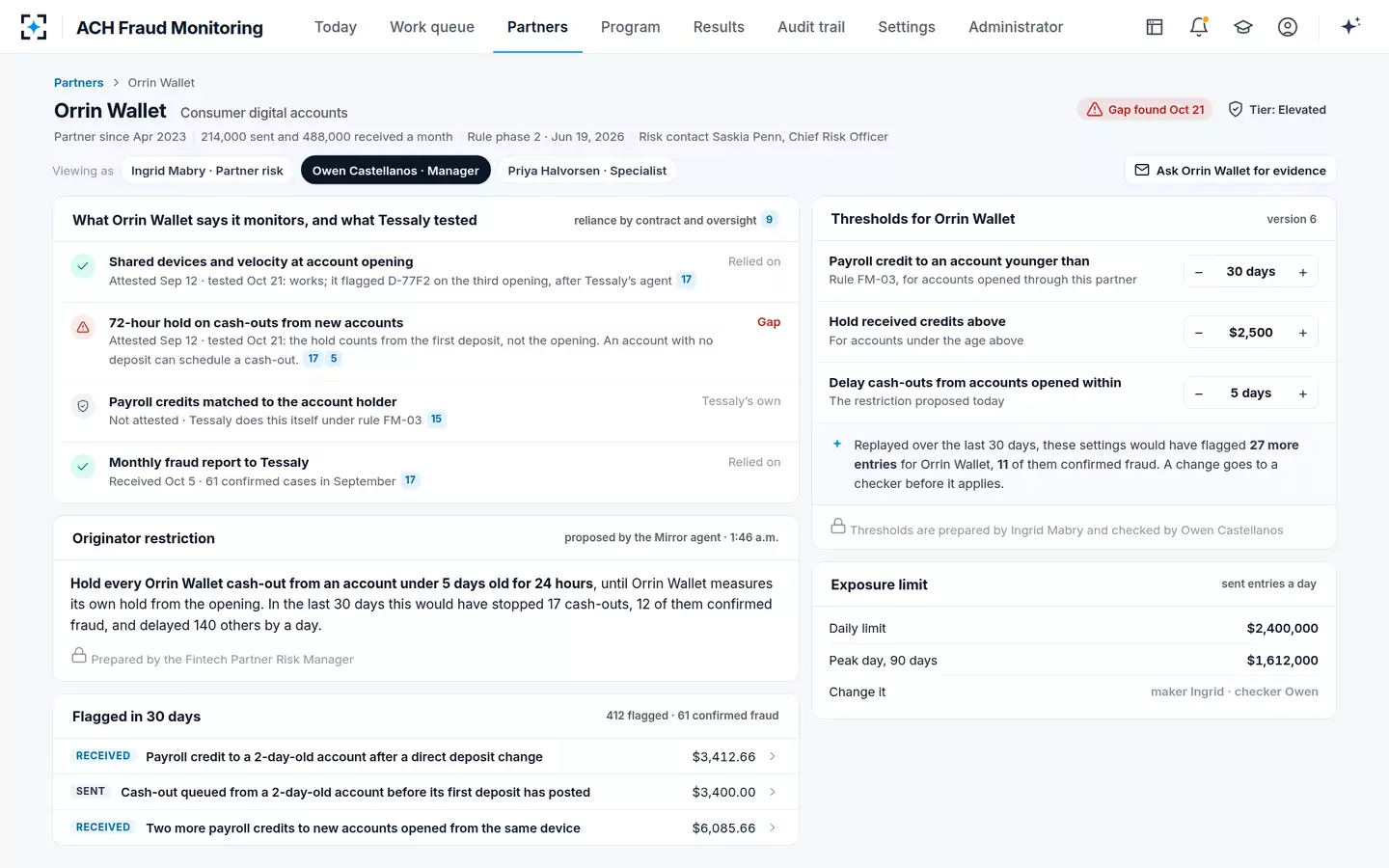Go to the Audit trail tab
The width and height of the screenshot is (1389, 868).
(x=811, y=27)
